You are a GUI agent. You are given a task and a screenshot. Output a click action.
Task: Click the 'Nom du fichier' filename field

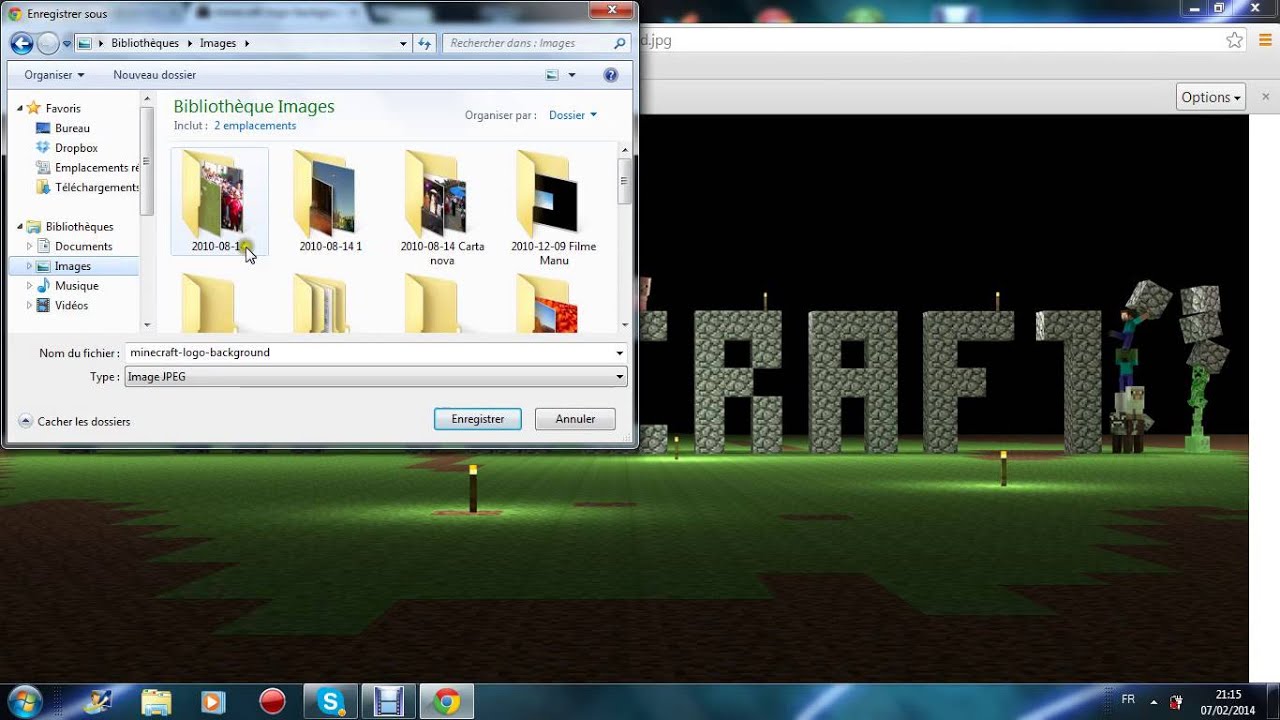pos(369,353)
